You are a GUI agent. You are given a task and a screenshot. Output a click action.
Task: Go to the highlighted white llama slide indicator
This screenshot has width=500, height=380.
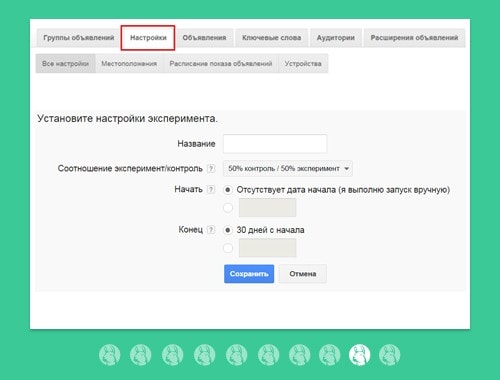[360, 355]
